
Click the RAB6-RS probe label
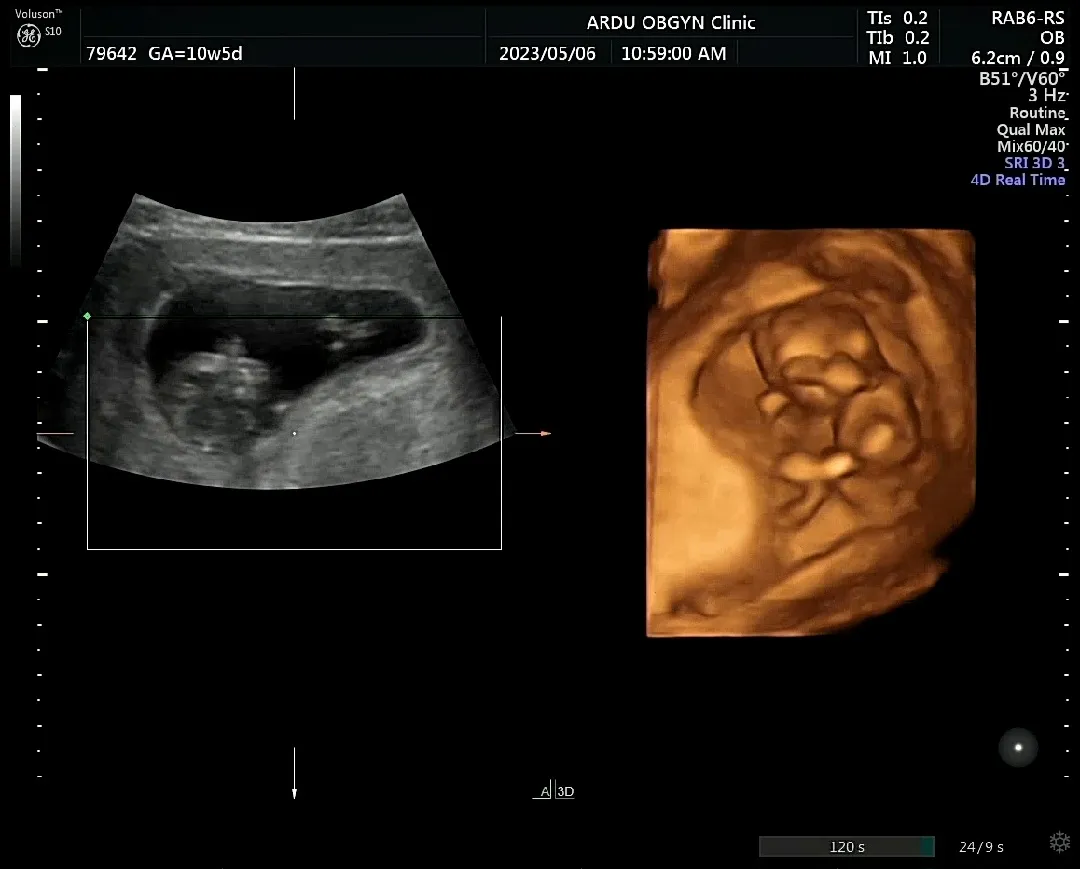1028,18
